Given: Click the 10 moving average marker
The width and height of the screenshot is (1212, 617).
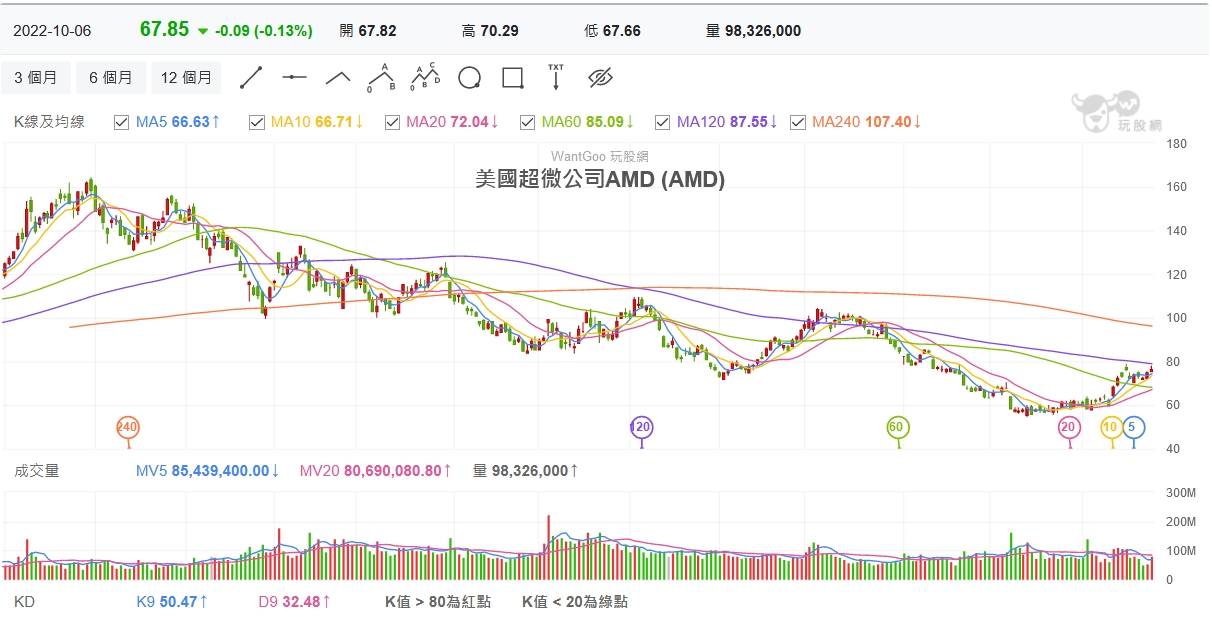Looking at the screenshot, I should coord(1111,427).
